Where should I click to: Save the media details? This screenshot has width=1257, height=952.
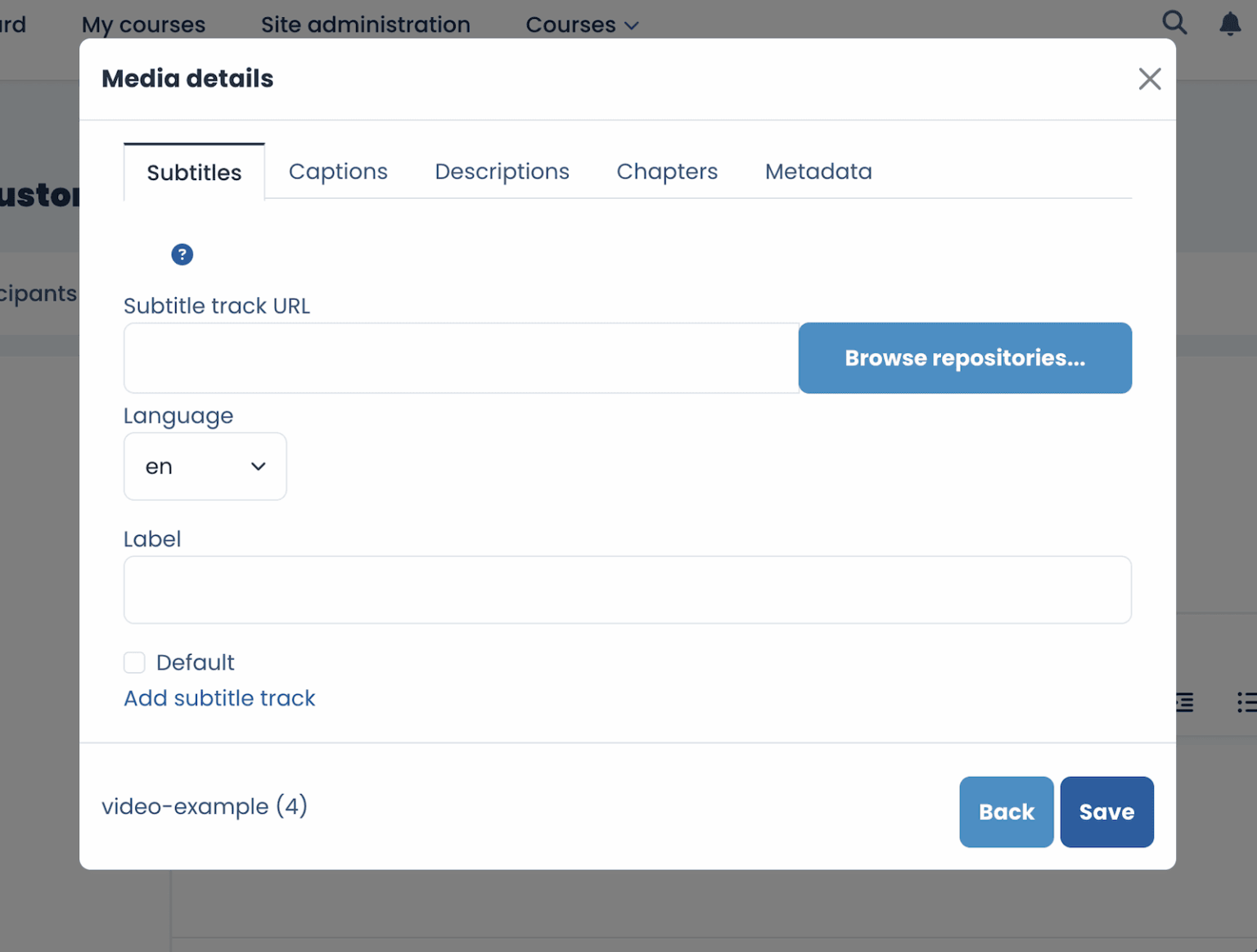point(1106,812)
